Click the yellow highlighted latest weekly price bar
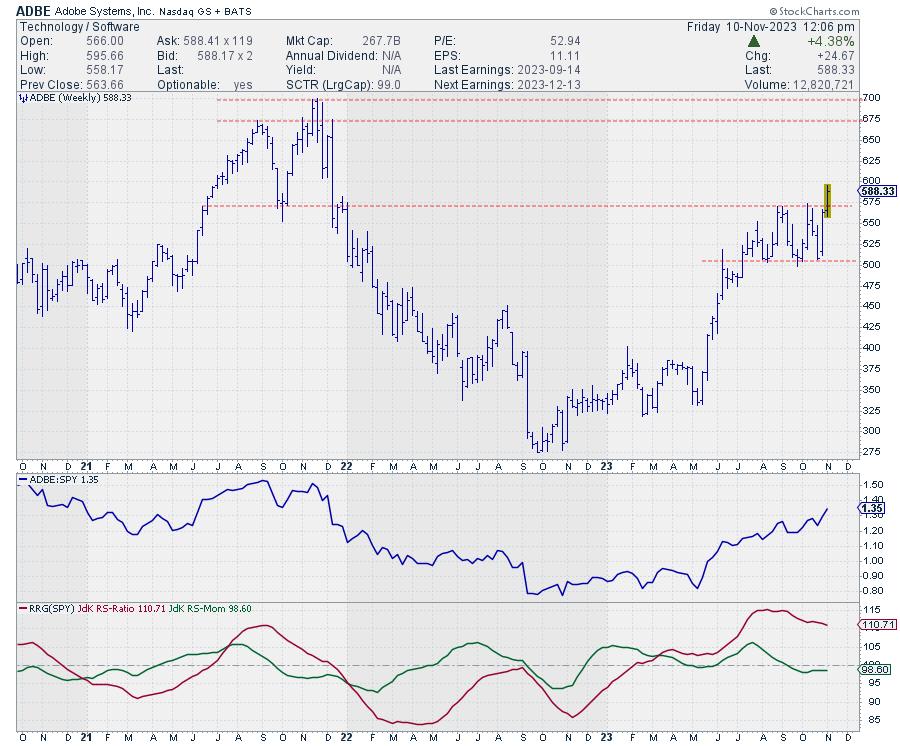Screen dimensions: 900x746 click(x=828, y=200)
